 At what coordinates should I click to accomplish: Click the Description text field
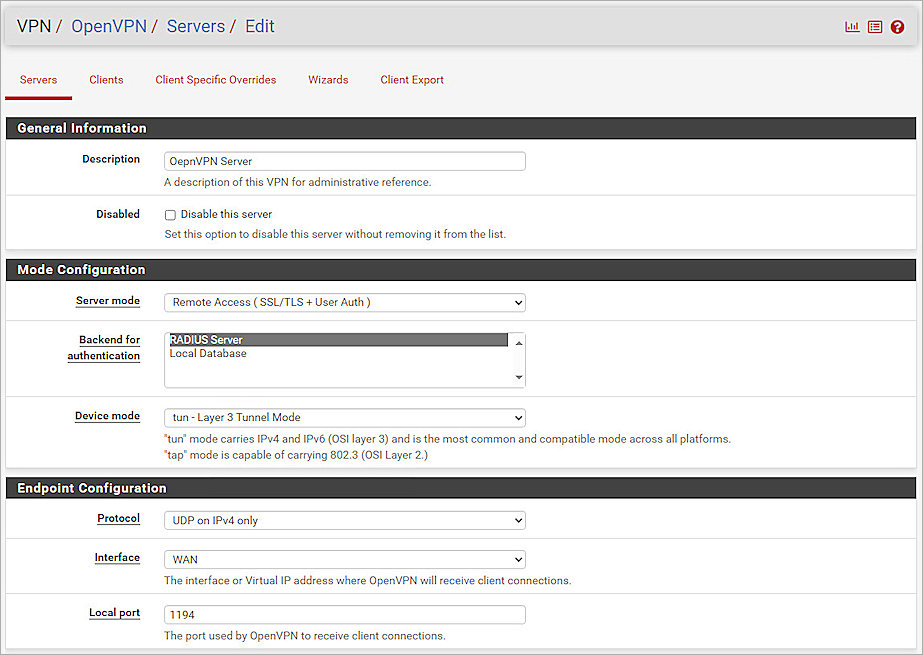(345, 161)
